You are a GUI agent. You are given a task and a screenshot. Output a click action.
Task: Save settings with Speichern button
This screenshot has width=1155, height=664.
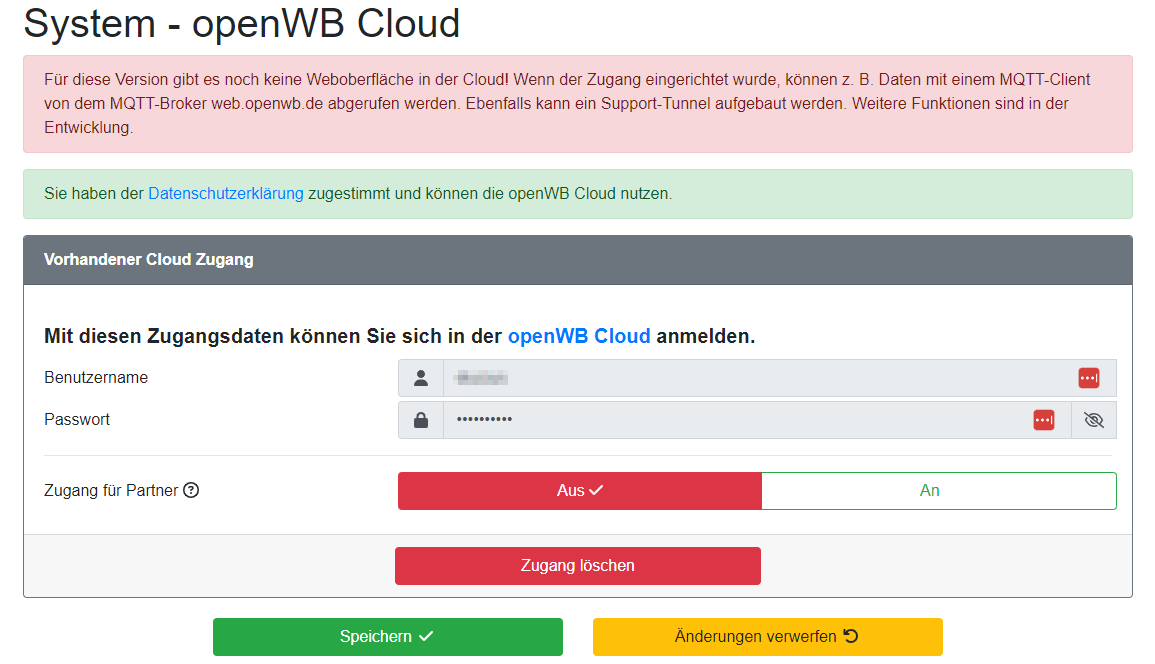click(x=387, y=637)
